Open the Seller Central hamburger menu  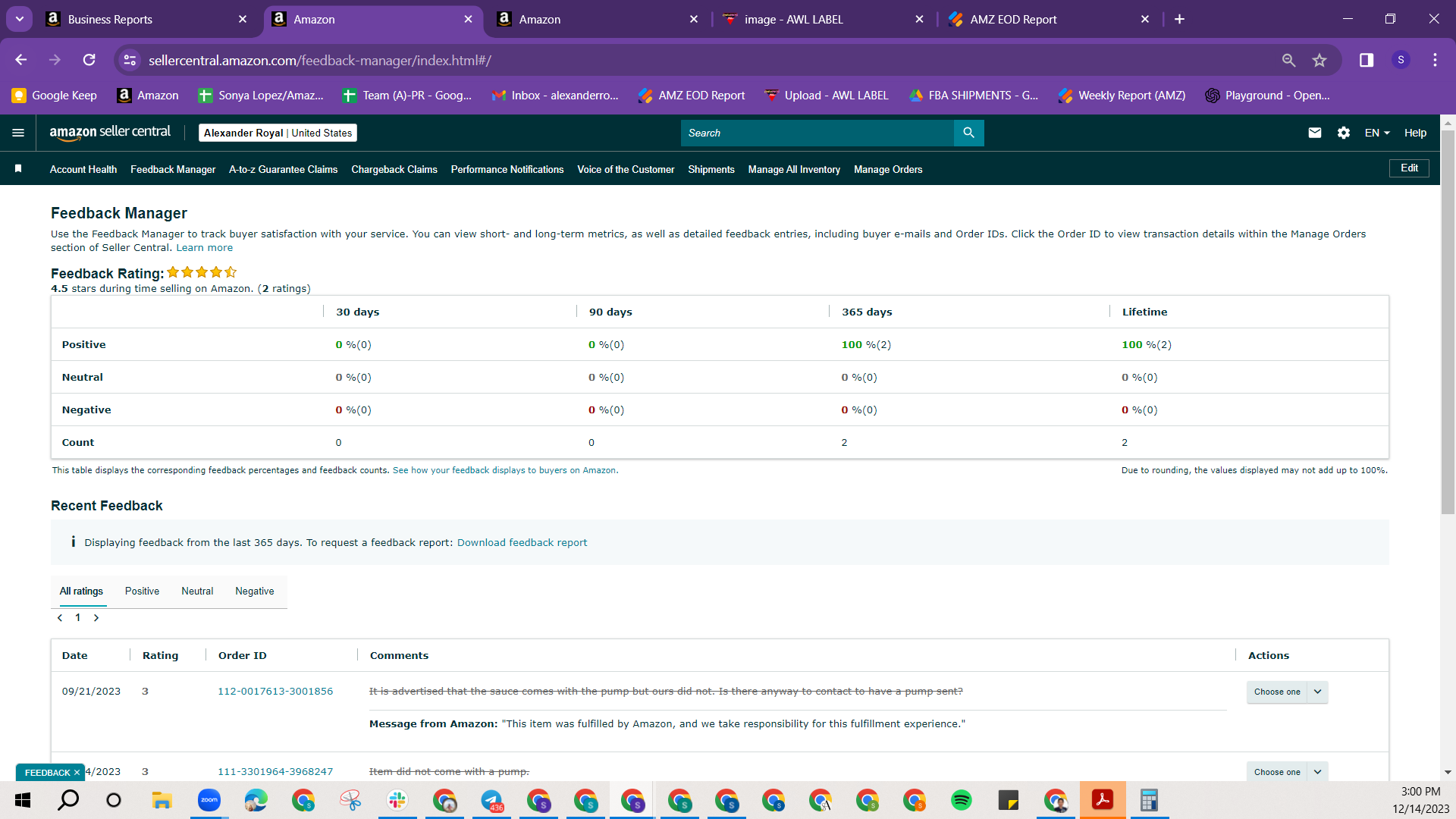click(x=18, y=133)
